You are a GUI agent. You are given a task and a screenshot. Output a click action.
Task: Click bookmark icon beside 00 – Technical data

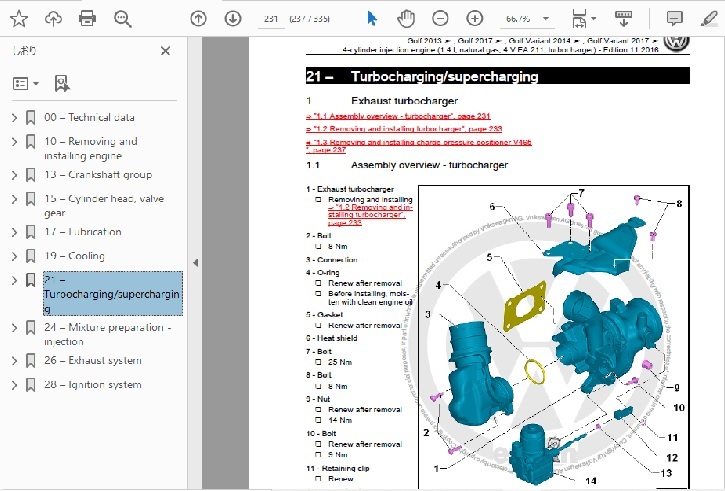click(x=31, y=117)
